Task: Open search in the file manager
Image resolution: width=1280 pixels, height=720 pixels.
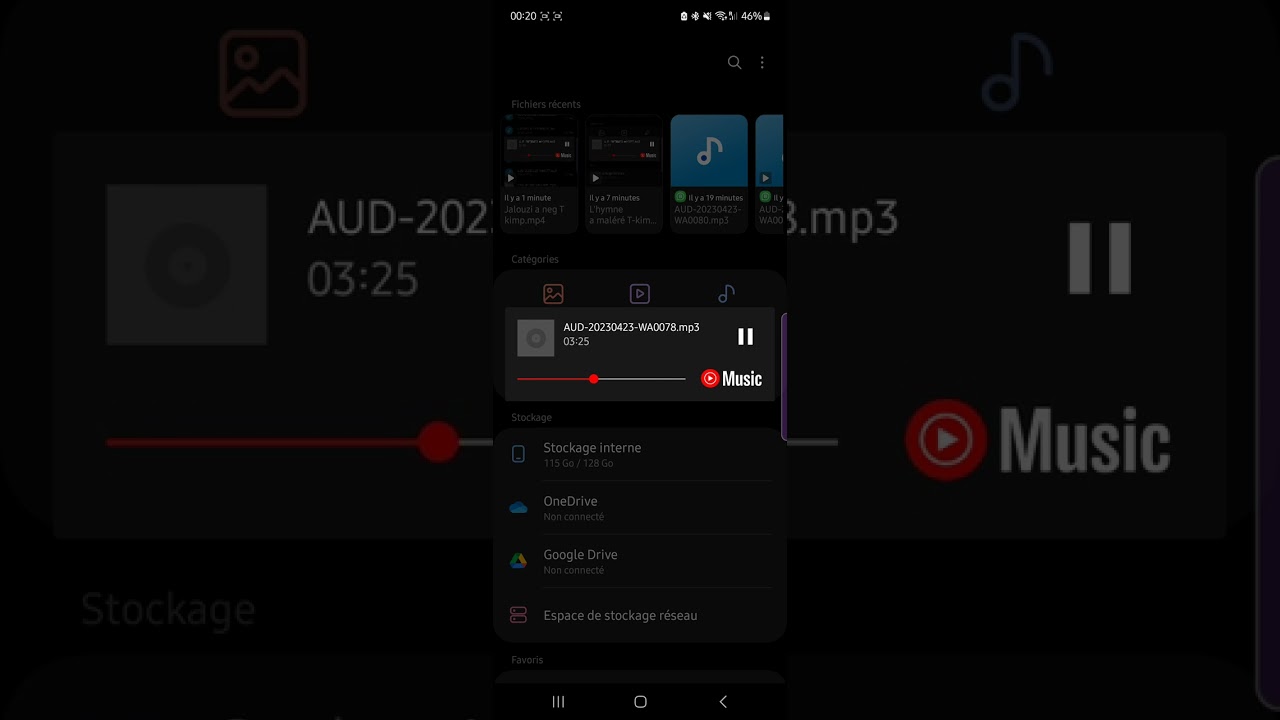Action: click(x=734, y=62)
